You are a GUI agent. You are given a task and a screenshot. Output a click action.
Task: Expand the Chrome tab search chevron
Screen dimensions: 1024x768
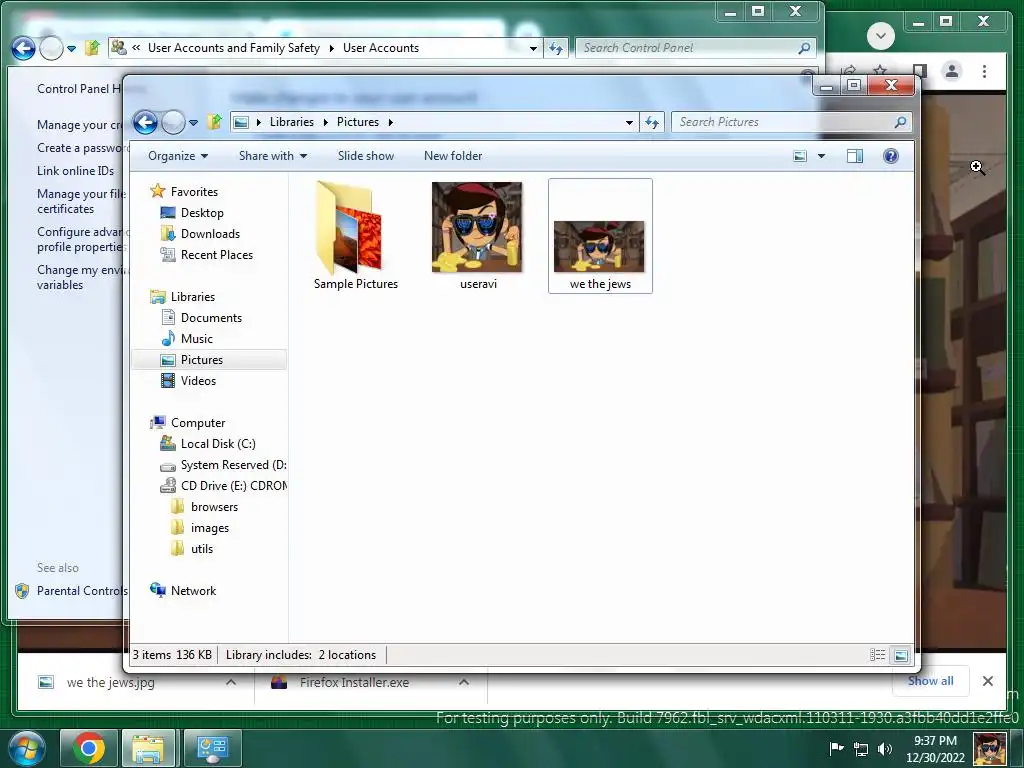click(x=880, y=36)
